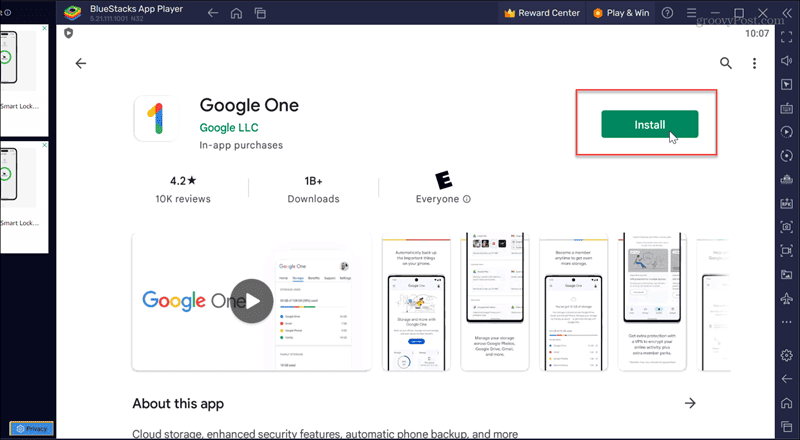Screen dimensions: 800x440
Task: Click the BlueStacks help question mark icon
Action: [667, 13]
